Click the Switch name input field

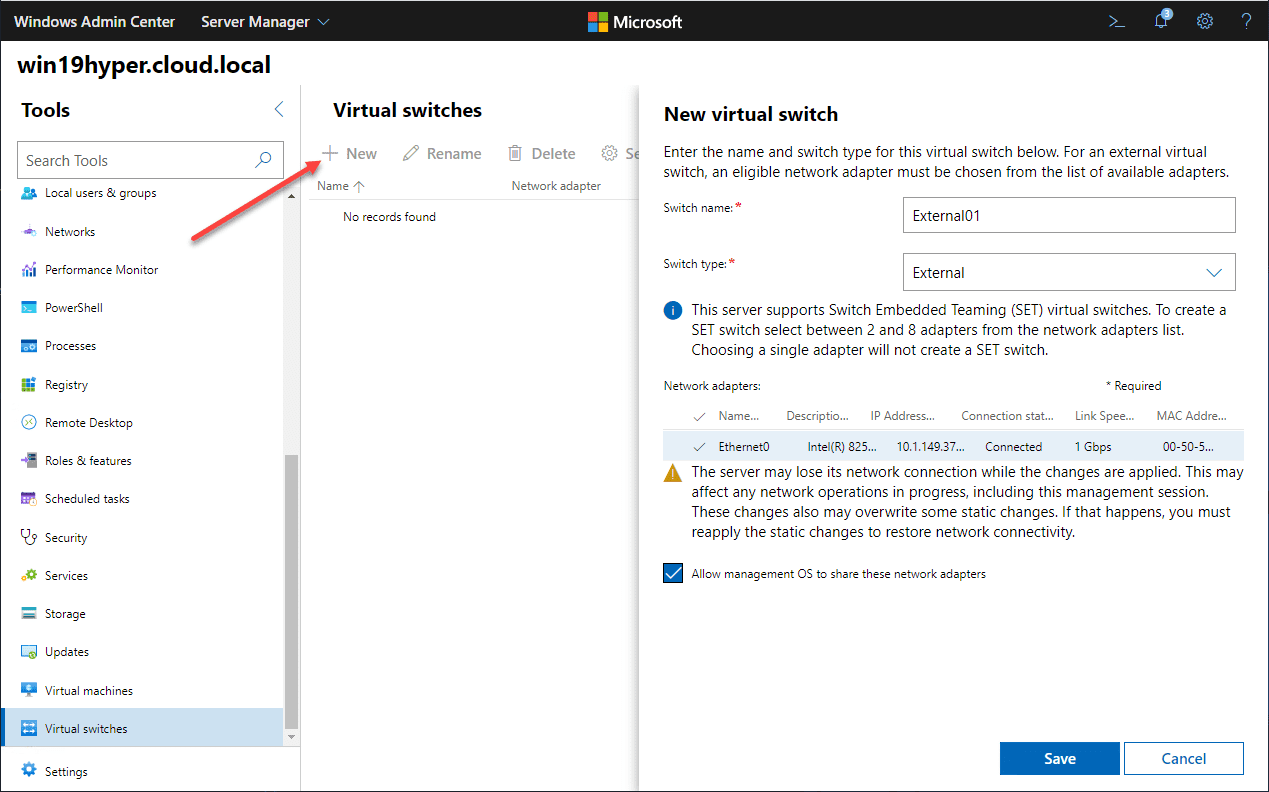[1068, 215]
